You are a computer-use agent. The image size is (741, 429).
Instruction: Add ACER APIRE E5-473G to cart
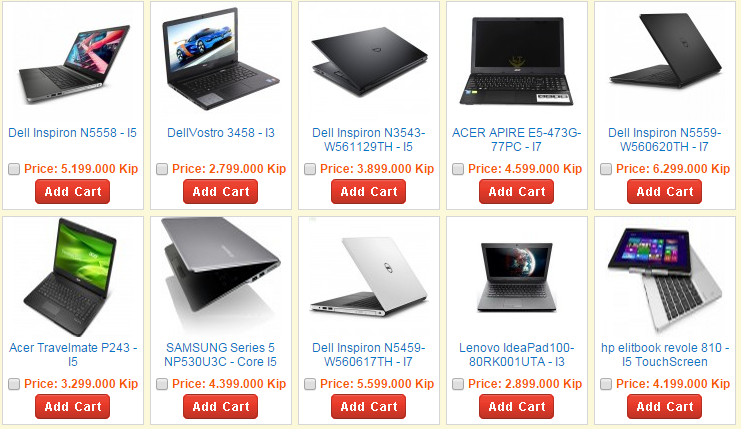pyautogui.click(x=517, y=192)
